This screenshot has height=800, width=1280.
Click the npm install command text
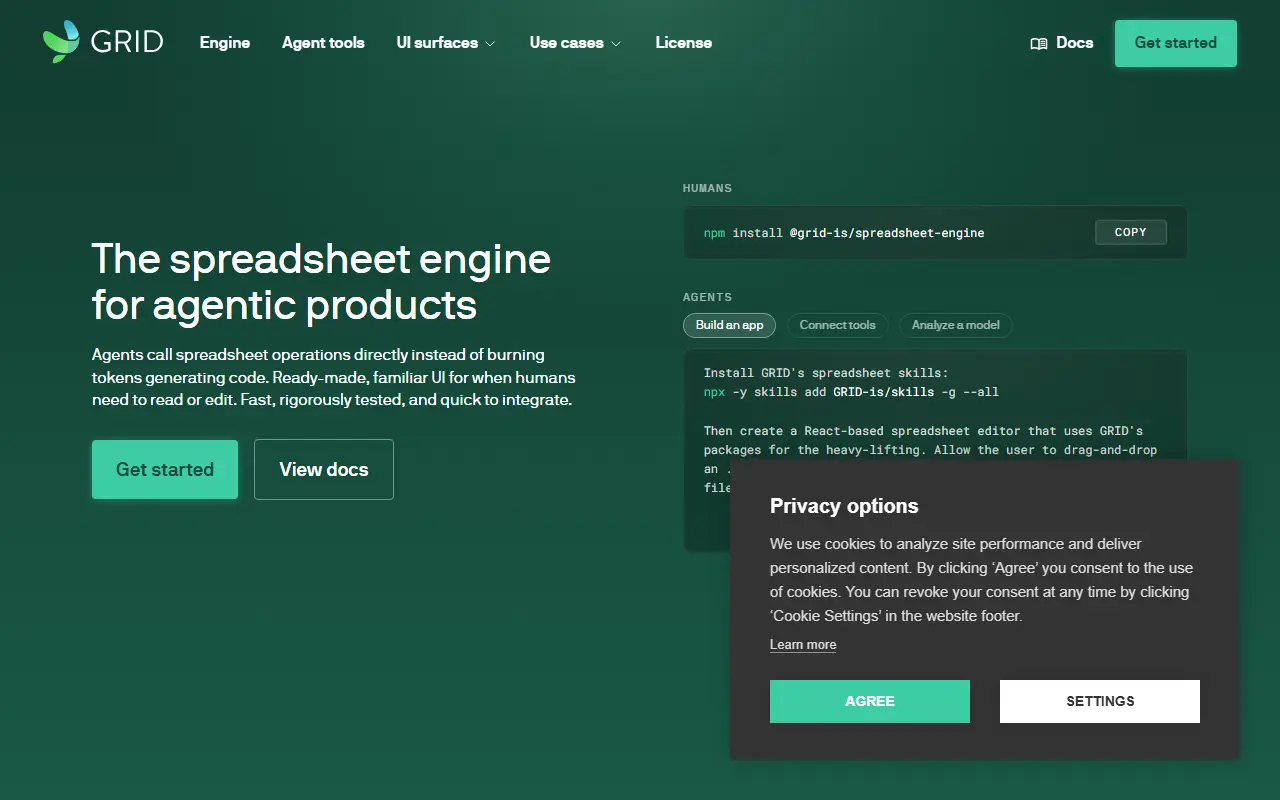click(844, 233)
